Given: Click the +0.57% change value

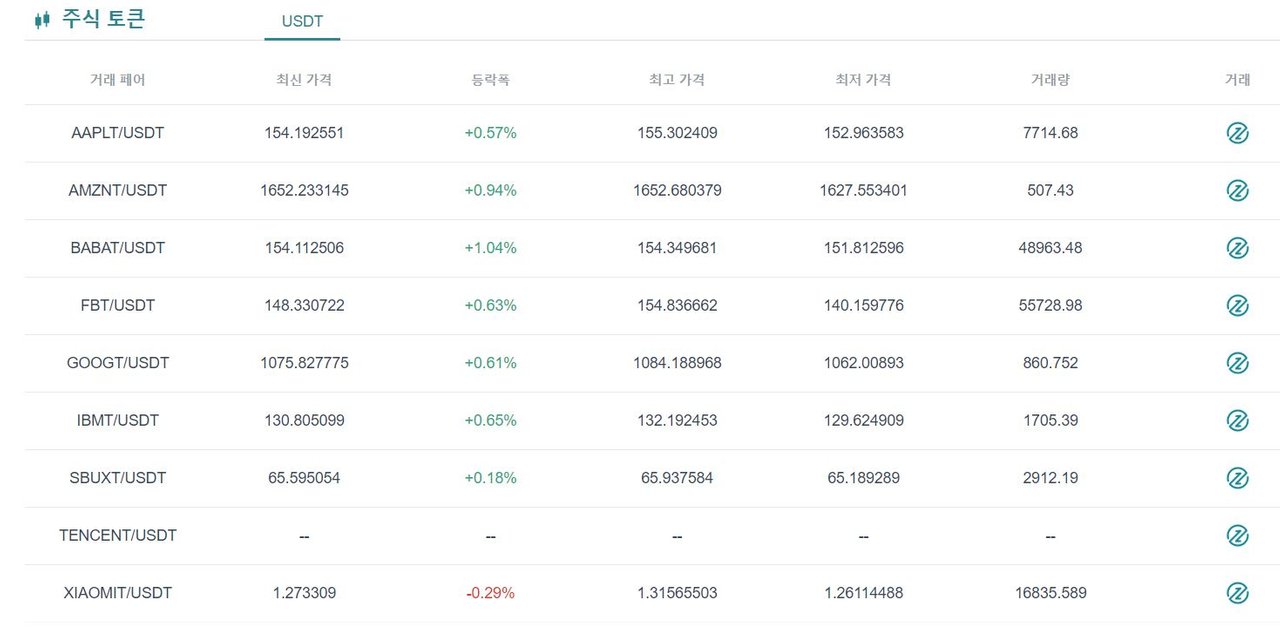Looking at the screenshot, I should (x=490, y=133).
